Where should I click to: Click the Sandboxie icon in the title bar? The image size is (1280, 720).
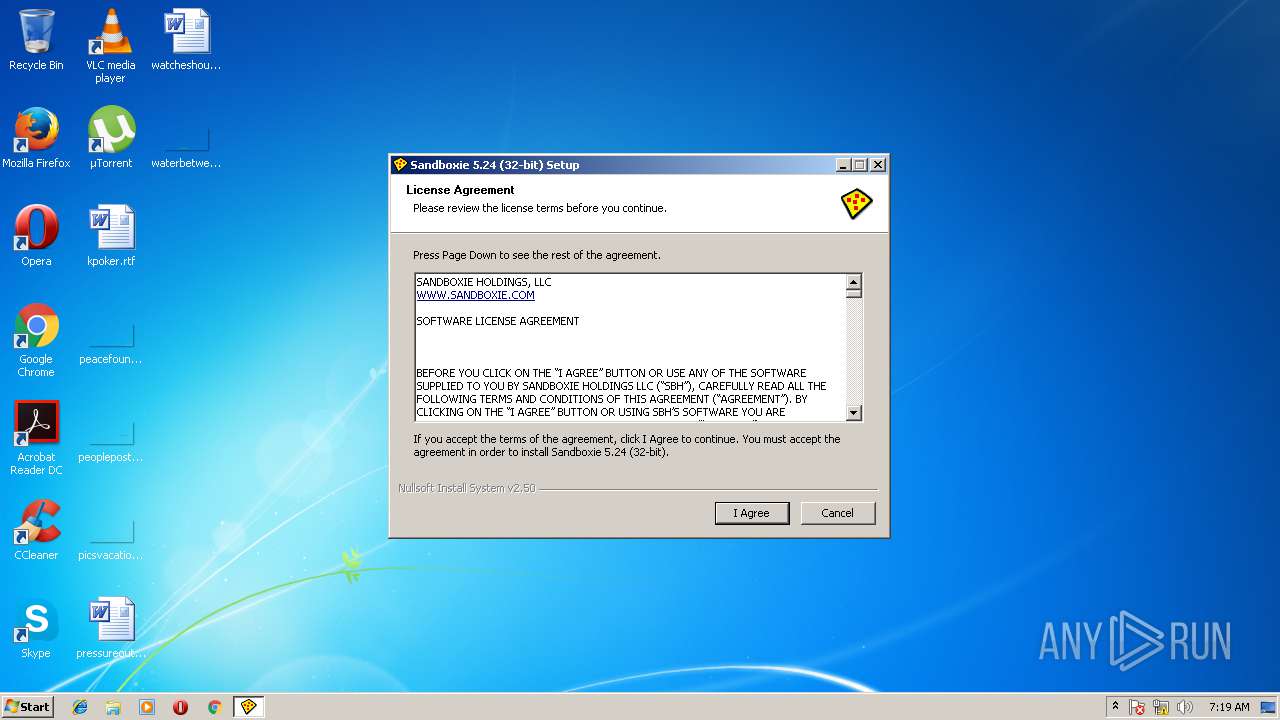(400, 165)
